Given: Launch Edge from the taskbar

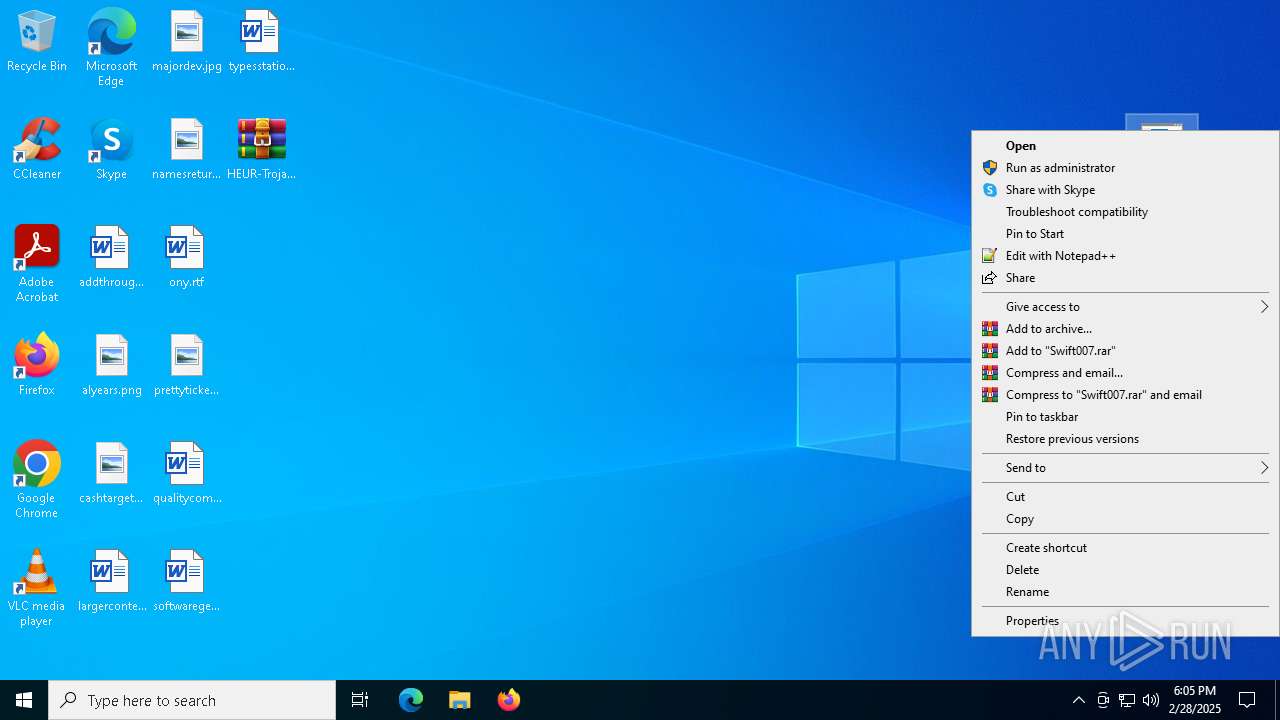Looking at the screenshot, I should pyautogui.click(x=411, y=700).
